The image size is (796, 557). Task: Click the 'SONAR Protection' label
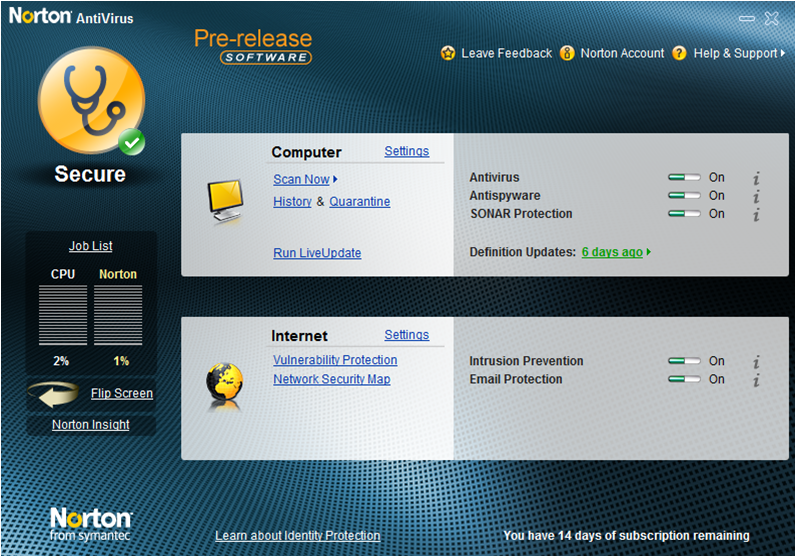pos(521,214)
